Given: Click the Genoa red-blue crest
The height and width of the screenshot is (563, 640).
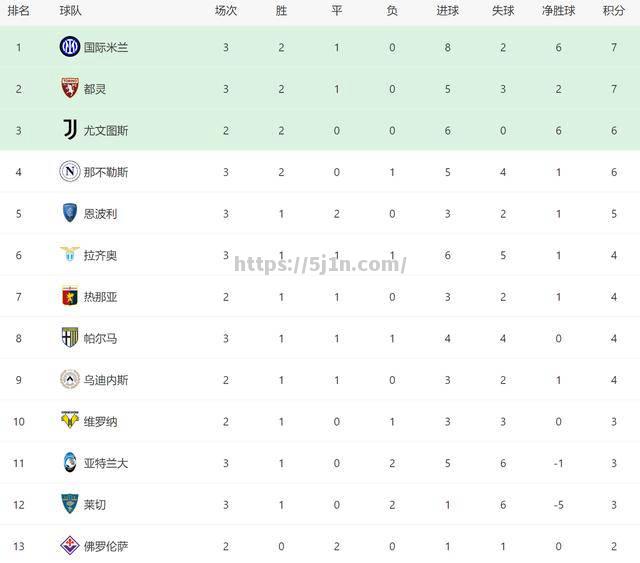Looking at the screenshot, I should pos(70,296).
